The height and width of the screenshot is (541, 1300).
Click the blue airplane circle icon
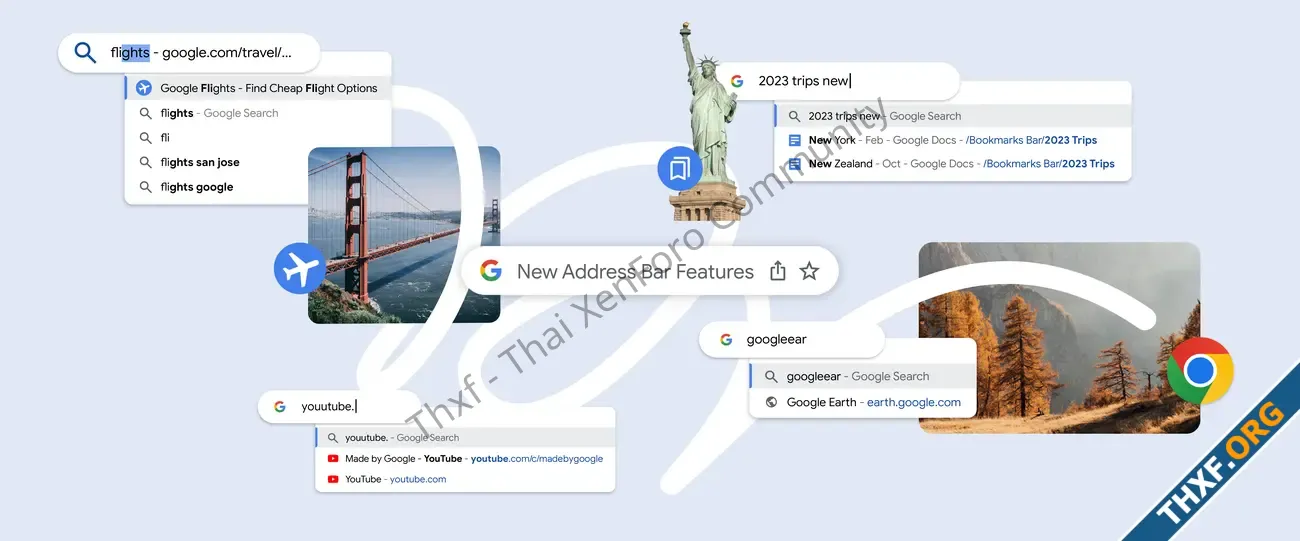(x=300, y=268)
